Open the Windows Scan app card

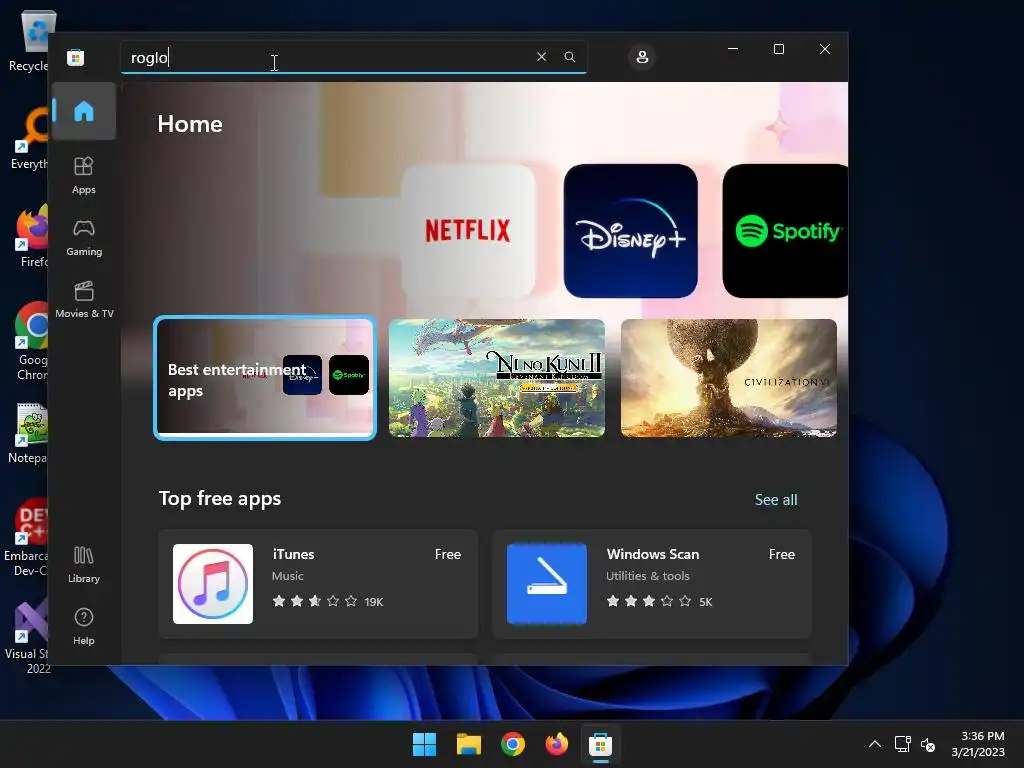point(652,584)
